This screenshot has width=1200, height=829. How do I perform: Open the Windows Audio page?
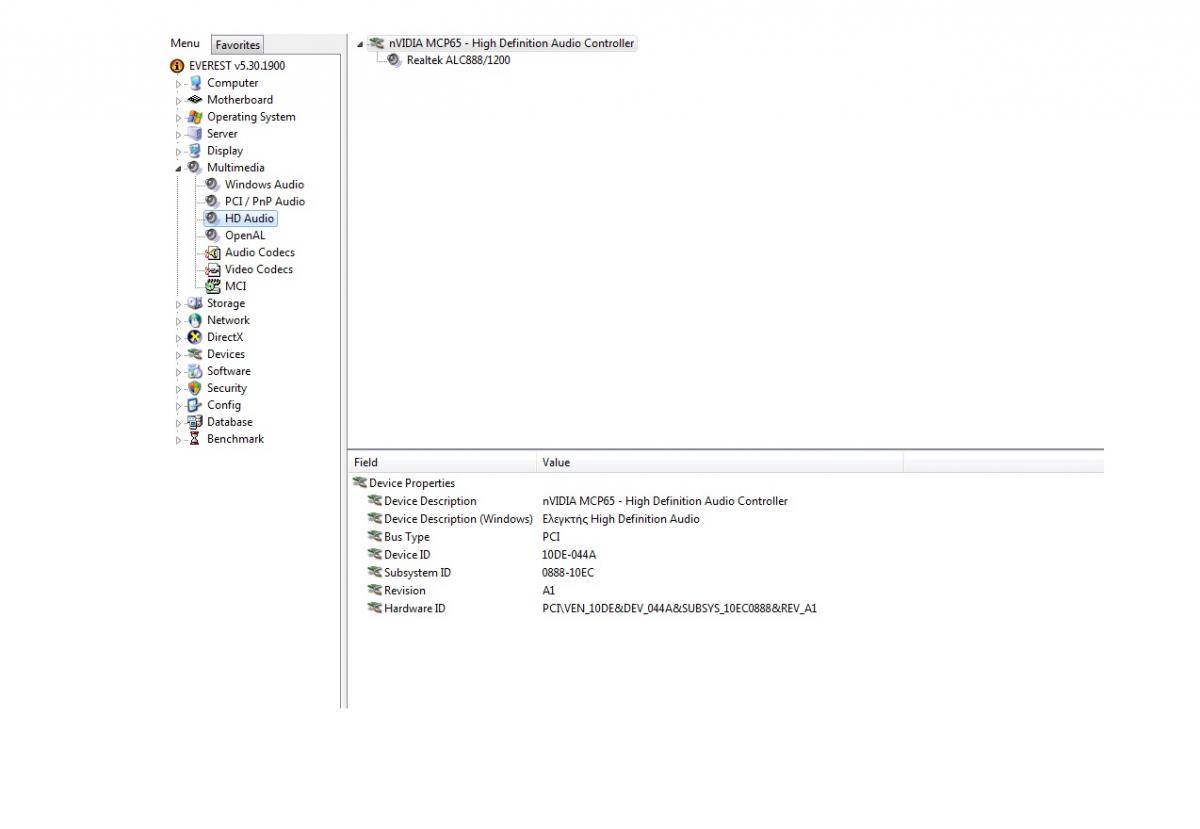click(x=264, y=185)
